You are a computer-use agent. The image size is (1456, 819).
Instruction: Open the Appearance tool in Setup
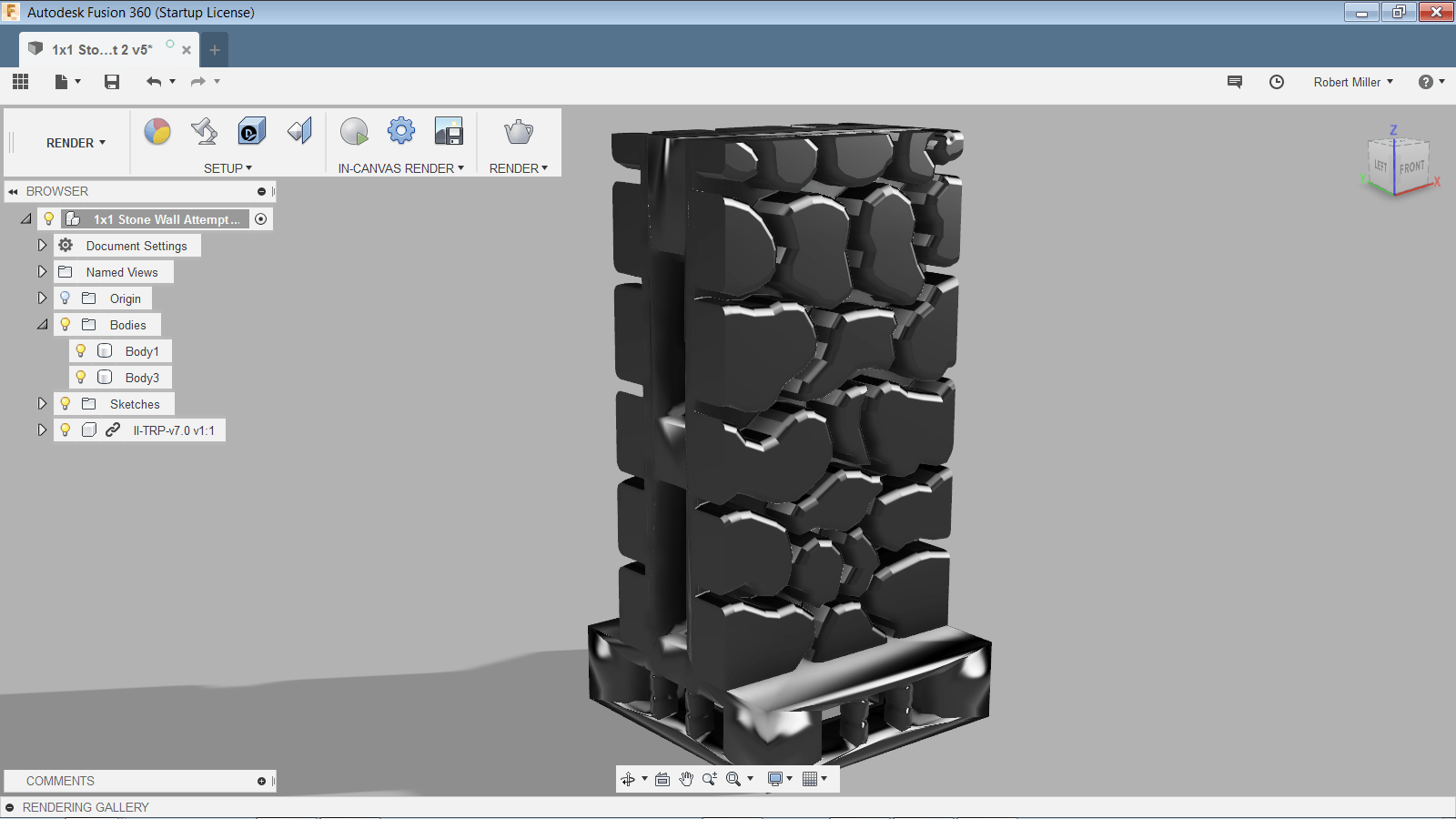[x=157, y=132]
